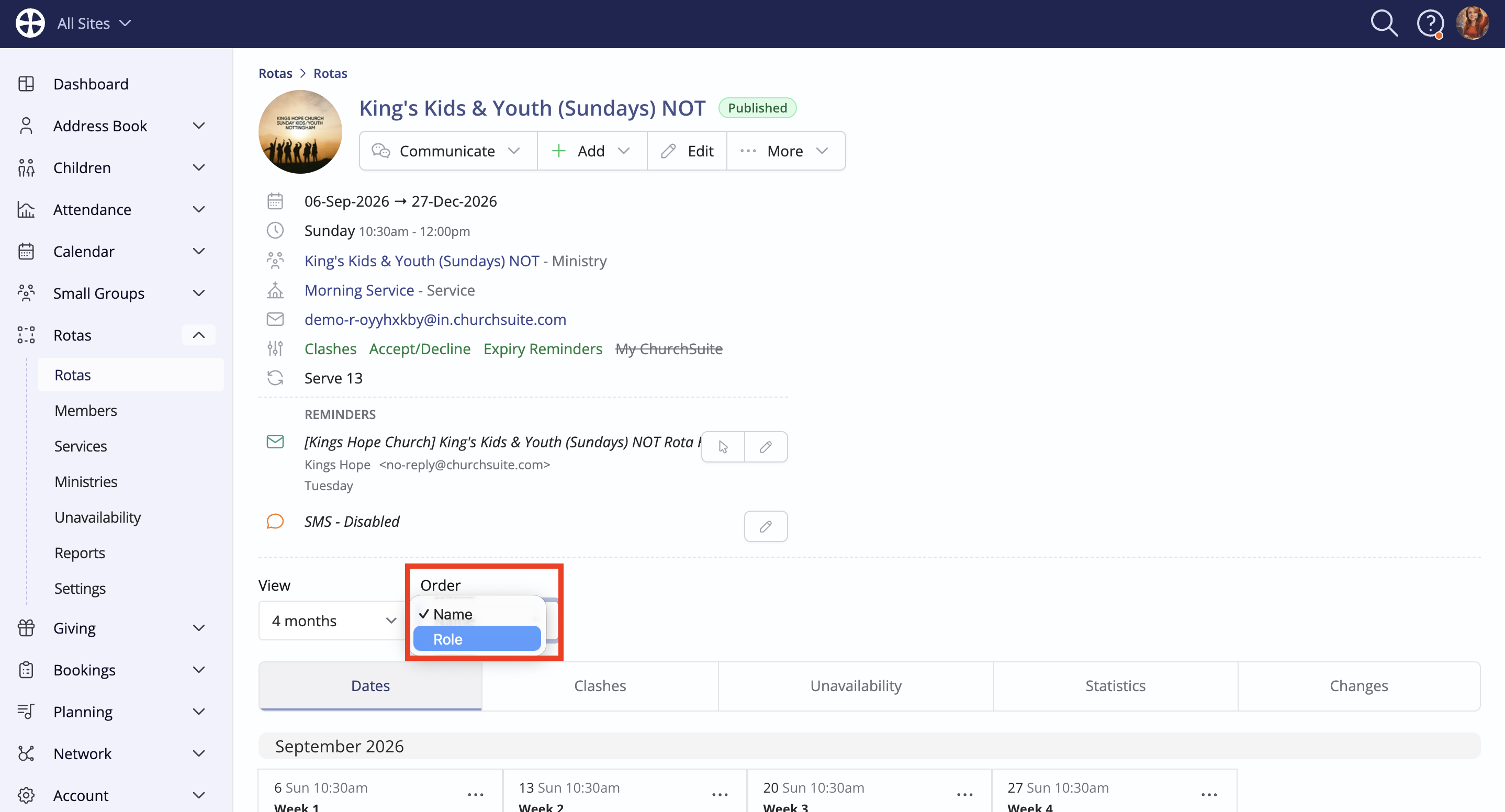This screenshot has width=1505, height=812.
Task: Switch to the Statistics tab
Action: coord(1115,685)
